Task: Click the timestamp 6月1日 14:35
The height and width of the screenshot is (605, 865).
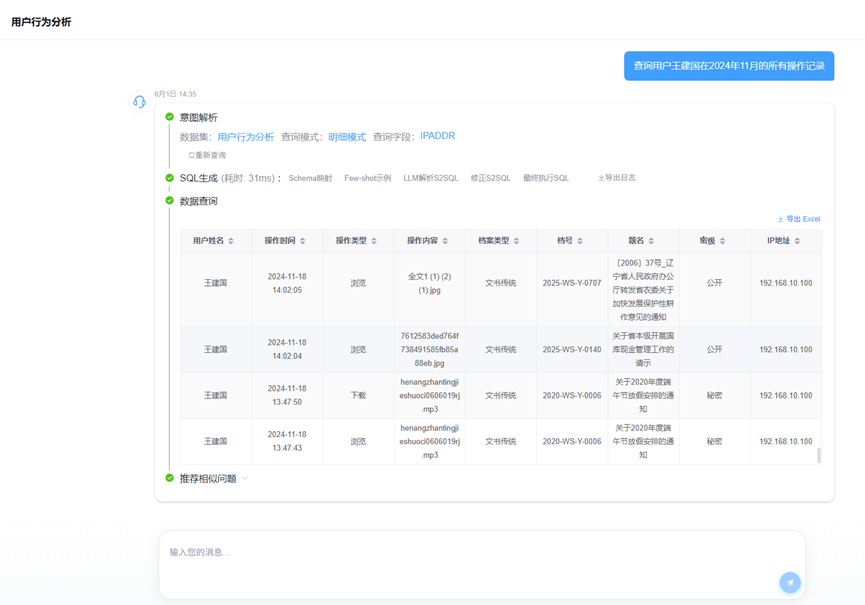Action: pos(175,94)
